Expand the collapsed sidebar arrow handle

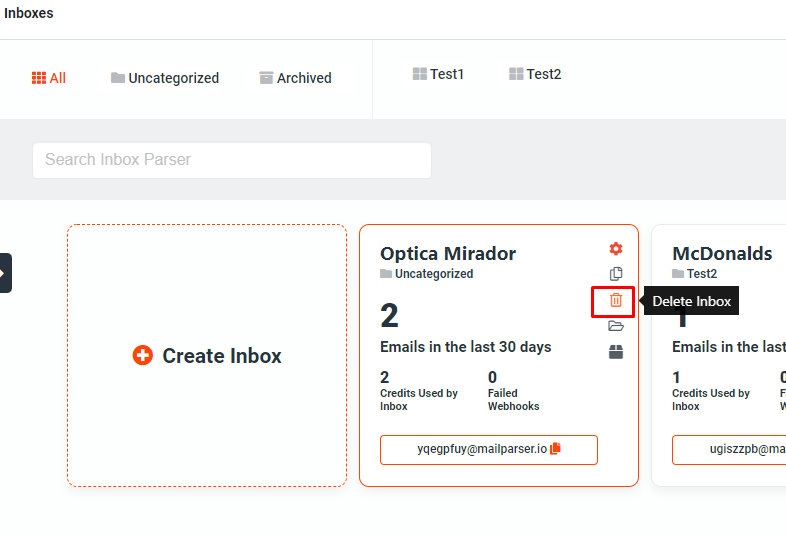5,273
